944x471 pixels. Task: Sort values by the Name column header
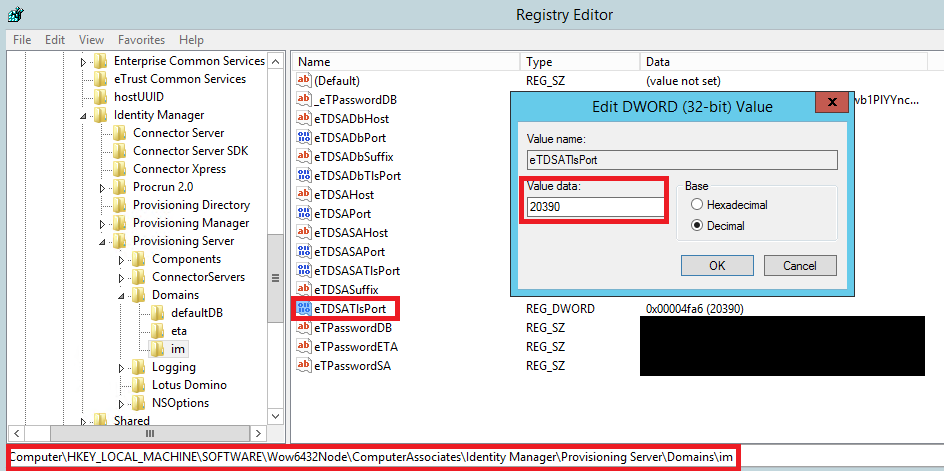[406, 61]
